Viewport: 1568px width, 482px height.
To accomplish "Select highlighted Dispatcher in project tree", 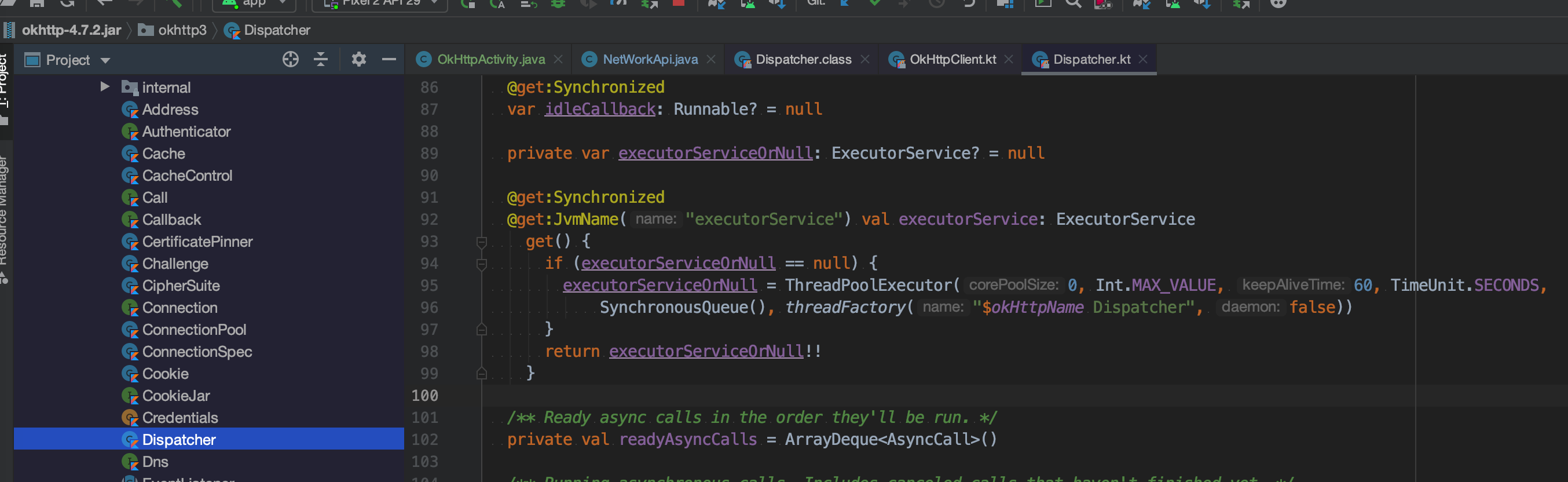I will (x=209, y=439).
